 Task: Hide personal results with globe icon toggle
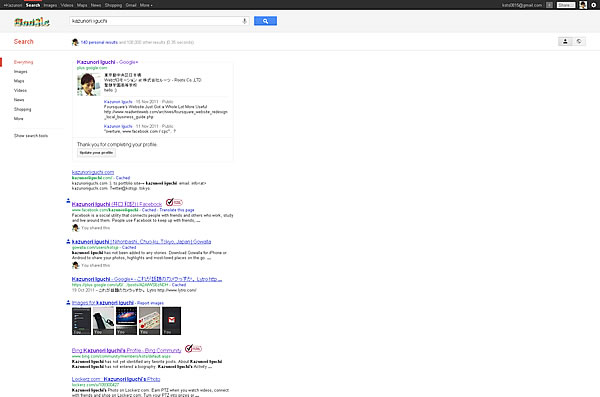(x=579, y=41)
